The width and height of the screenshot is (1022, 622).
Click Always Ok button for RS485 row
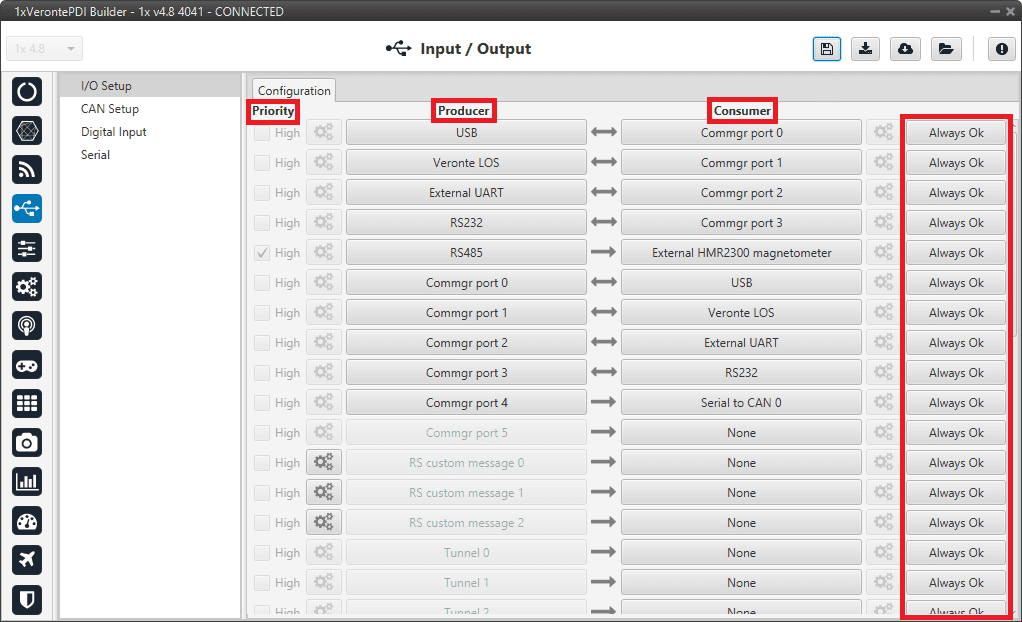pos(956,253)
